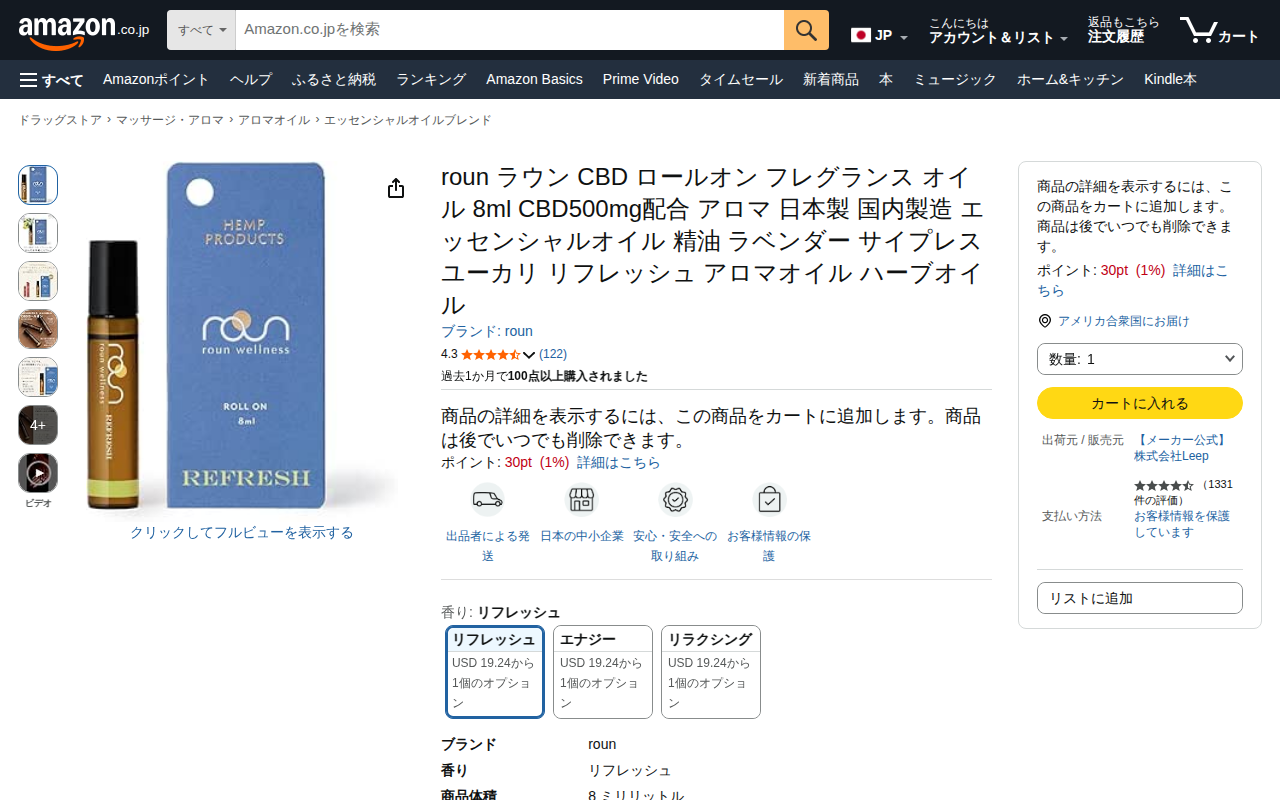Open the ドラッグストア breadcrumb
This screenshot has height=800, width=1280.
coord(60,120)
